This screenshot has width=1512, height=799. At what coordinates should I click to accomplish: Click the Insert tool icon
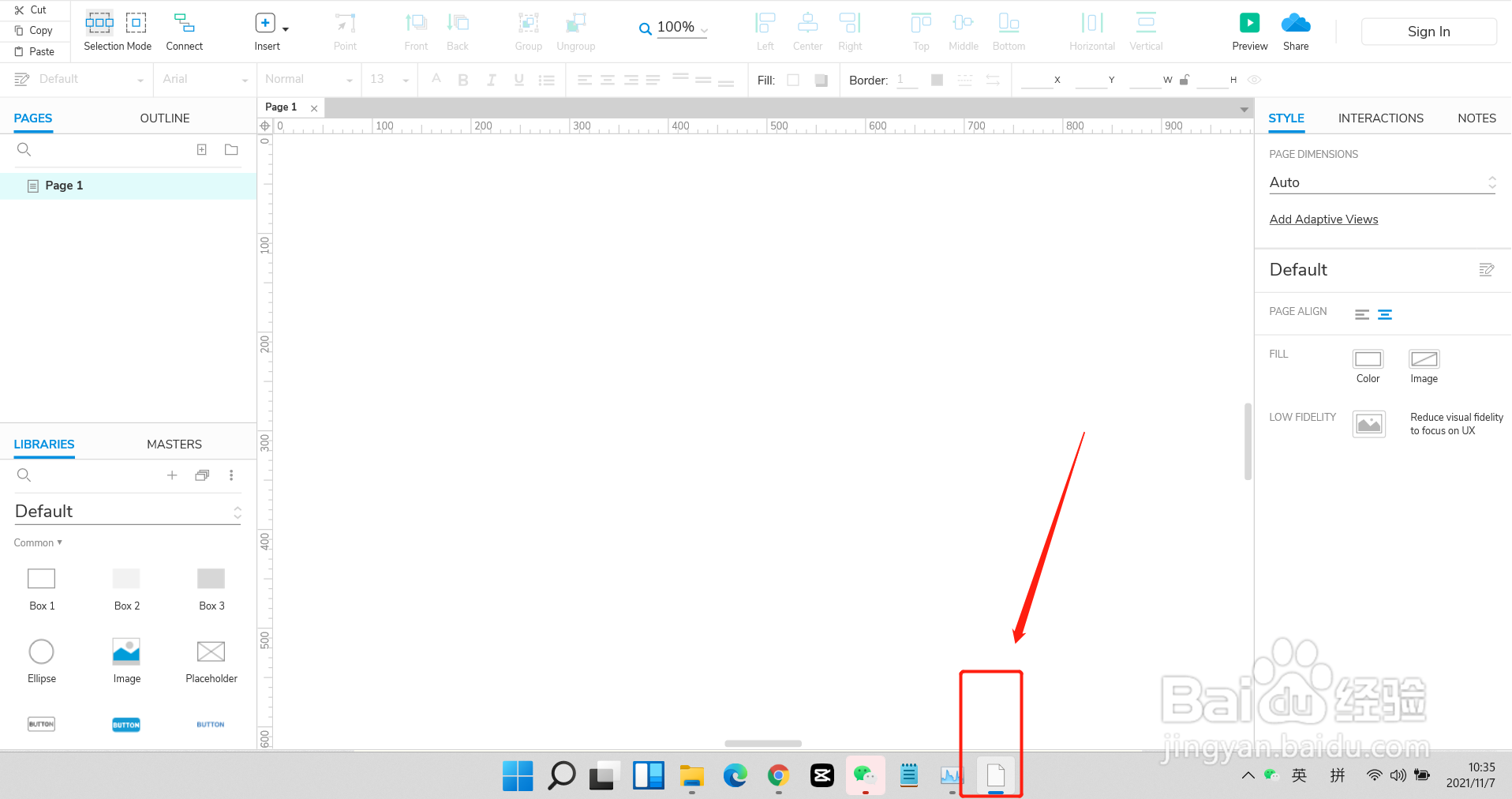point(265,23)
